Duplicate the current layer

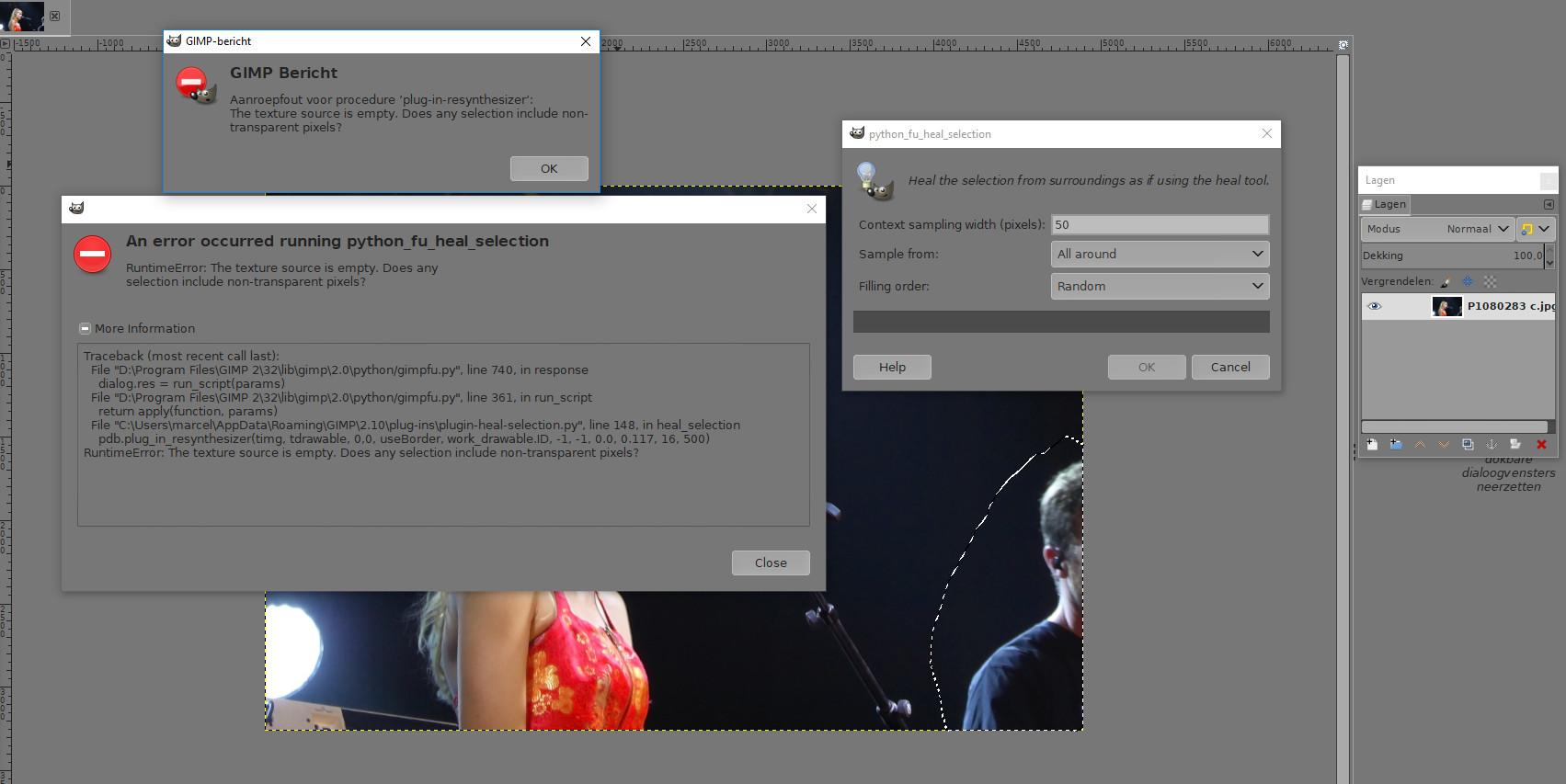[x=1468, y=445]
